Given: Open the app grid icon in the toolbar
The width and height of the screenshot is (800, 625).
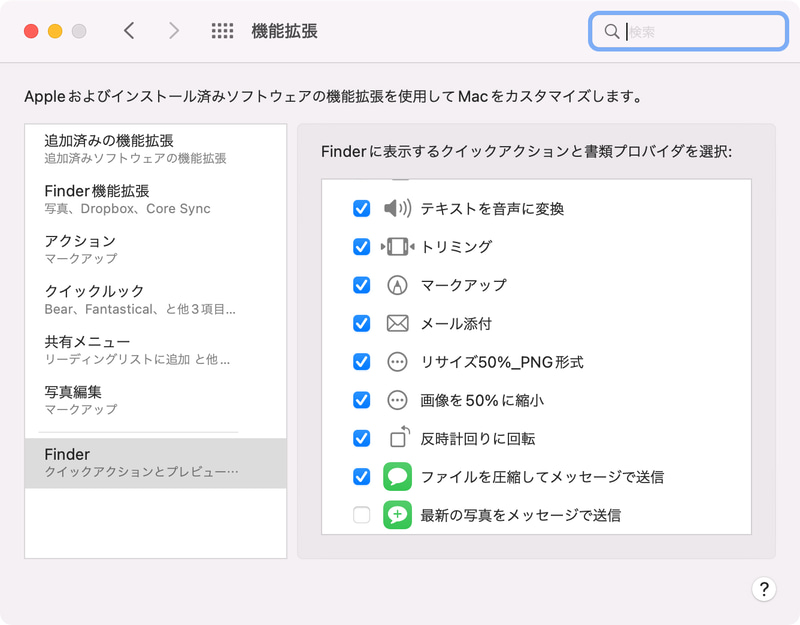Looking at the screenshot, I should pos(220,30).
